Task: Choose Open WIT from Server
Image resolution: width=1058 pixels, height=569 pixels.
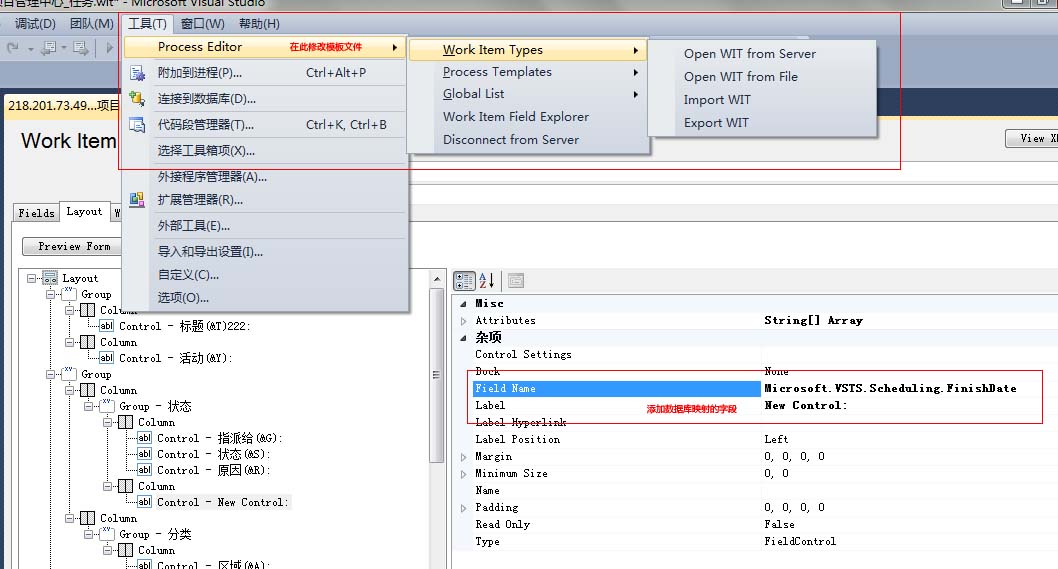Action: pos(749,54)
